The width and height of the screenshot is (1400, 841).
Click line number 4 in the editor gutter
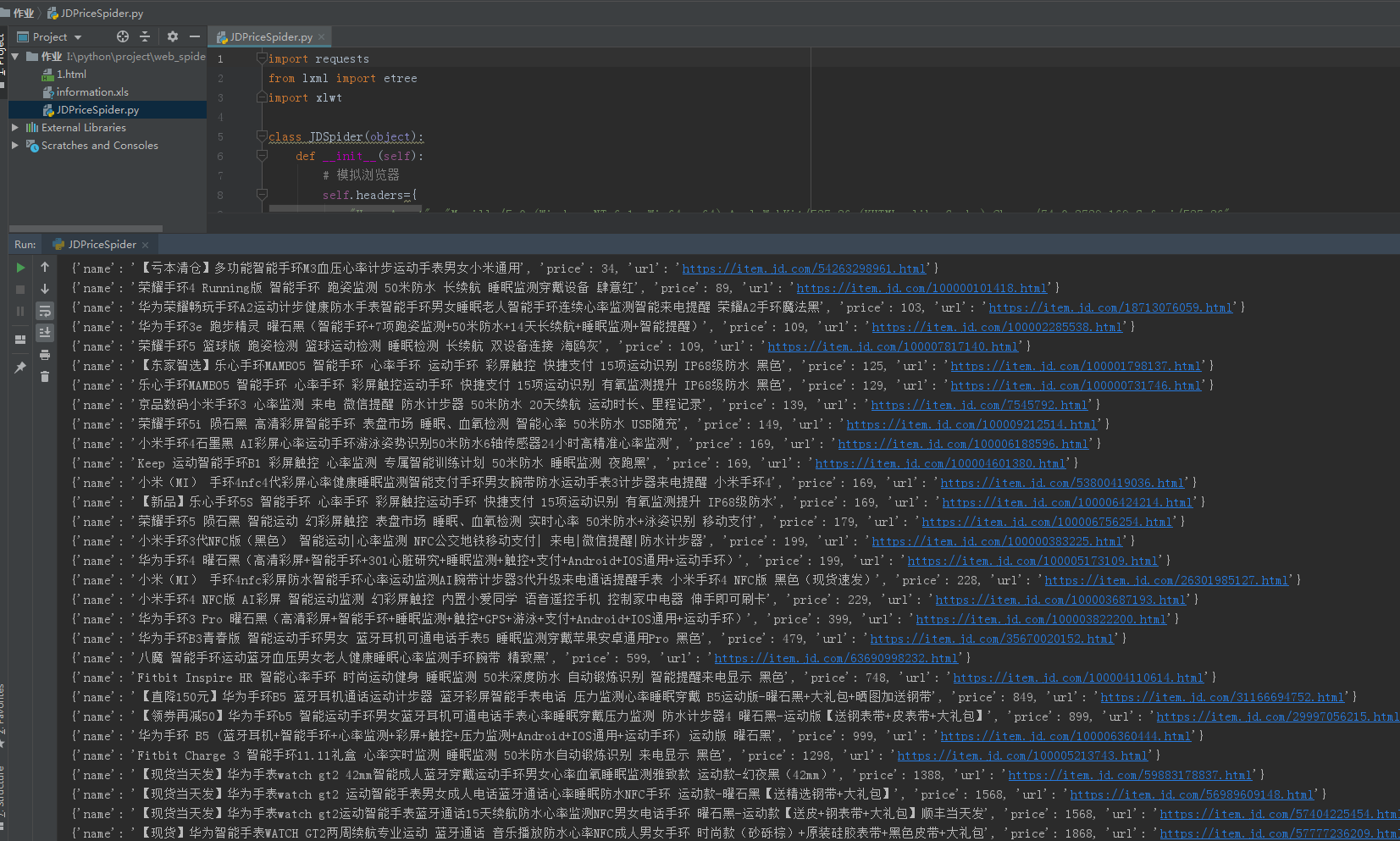pos(220,117)
